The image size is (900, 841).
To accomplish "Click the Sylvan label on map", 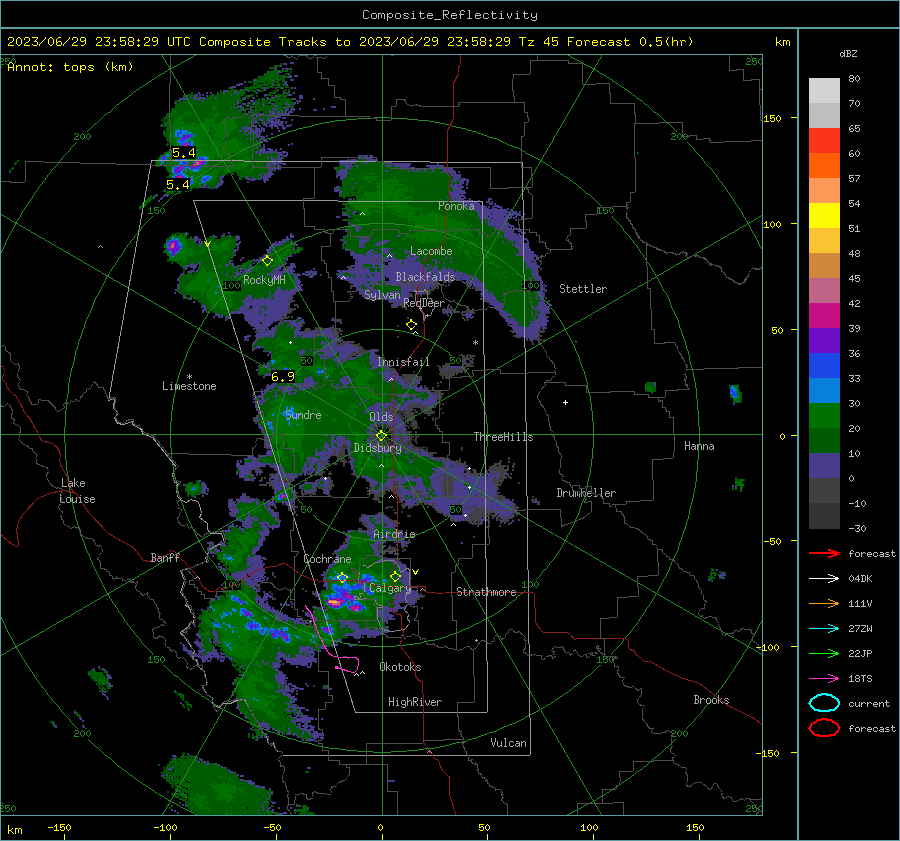I will 382,295.
